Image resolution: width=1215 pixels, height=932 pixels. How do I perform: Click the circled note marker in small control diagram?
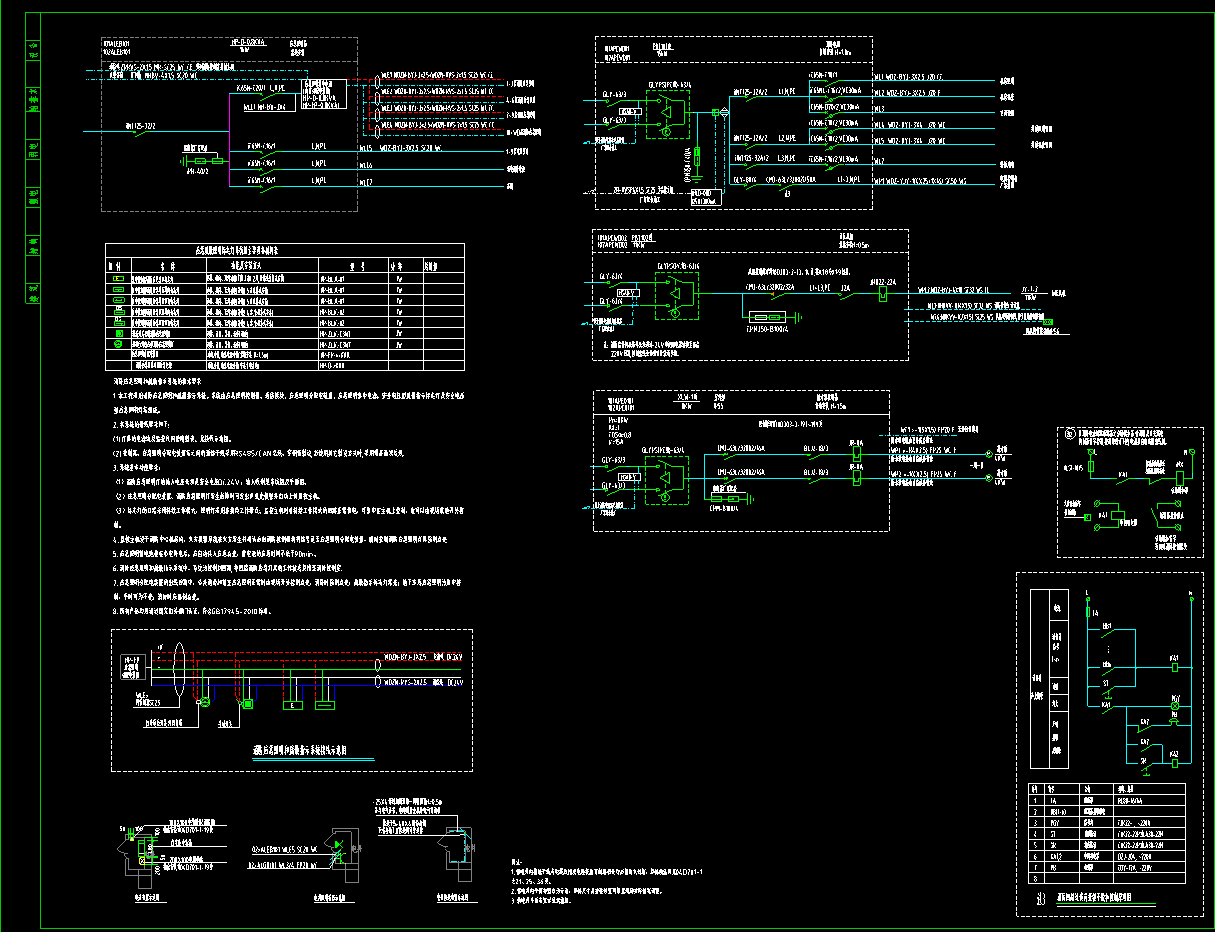1067,435
